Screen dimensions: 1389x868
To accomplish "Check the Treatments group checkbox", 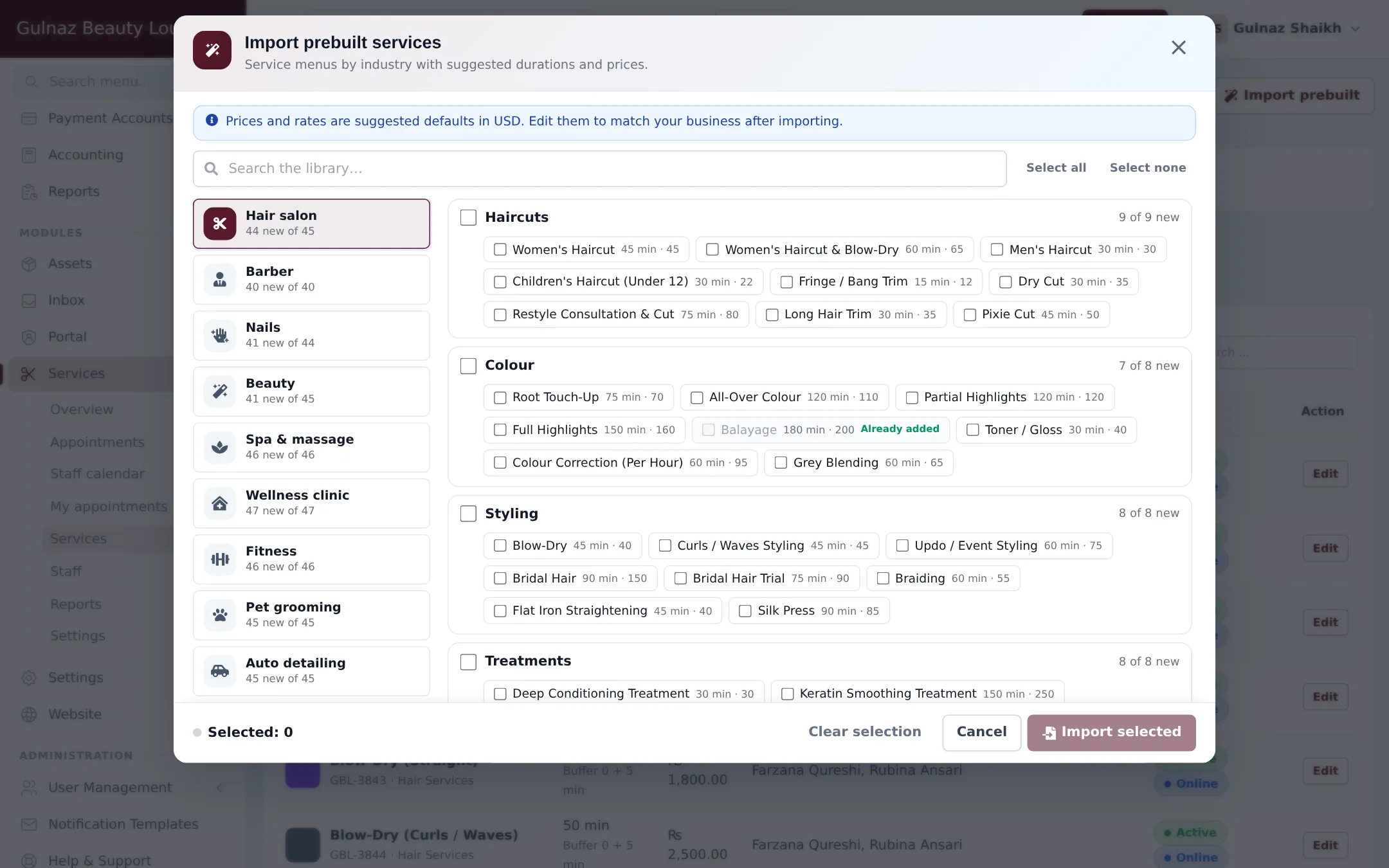I will [x=468, y=662].
